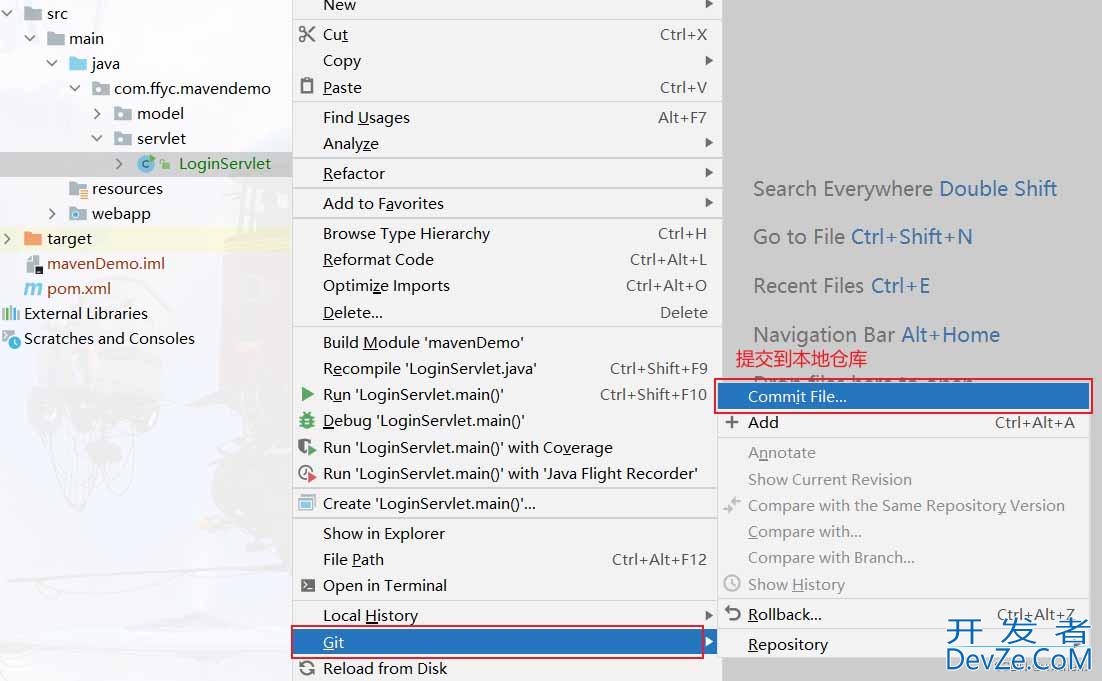Click the Compare with Same Repository icon
The image size is (1102, 681).
pyautogui.click(x=732, y=505)
